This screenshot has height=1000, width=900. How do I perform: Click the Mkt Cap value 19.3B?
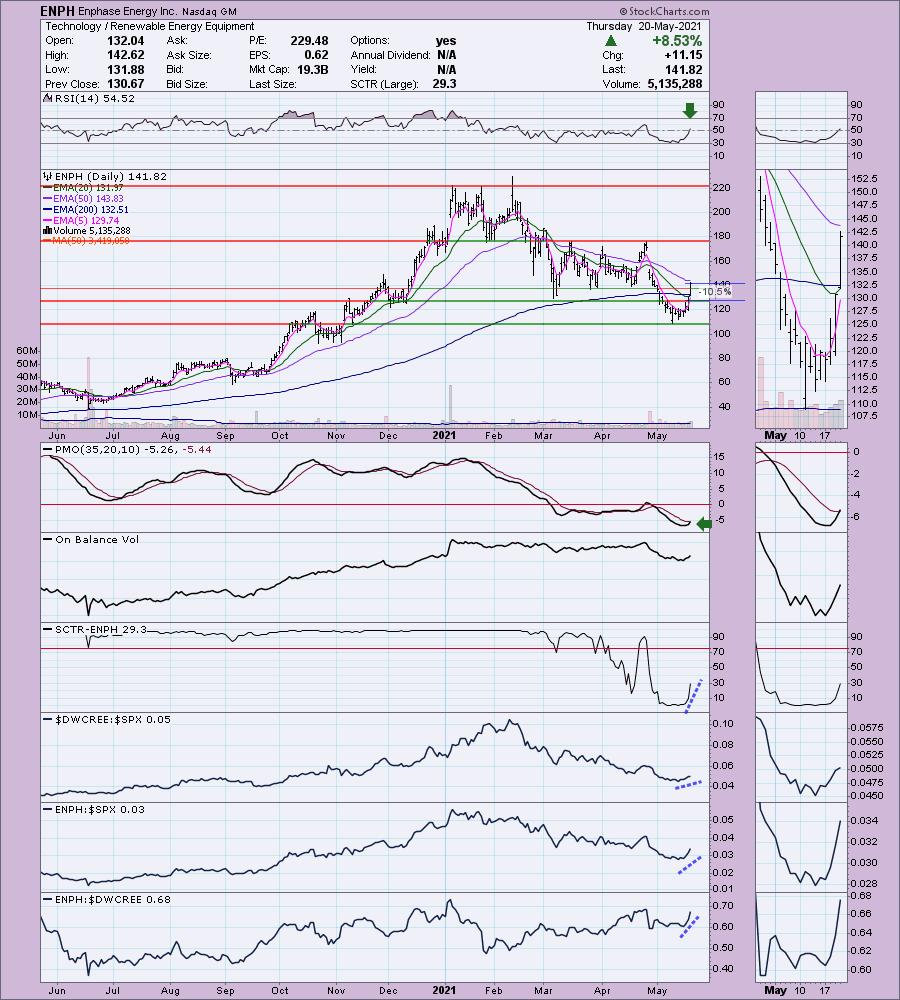pos(313,70)
